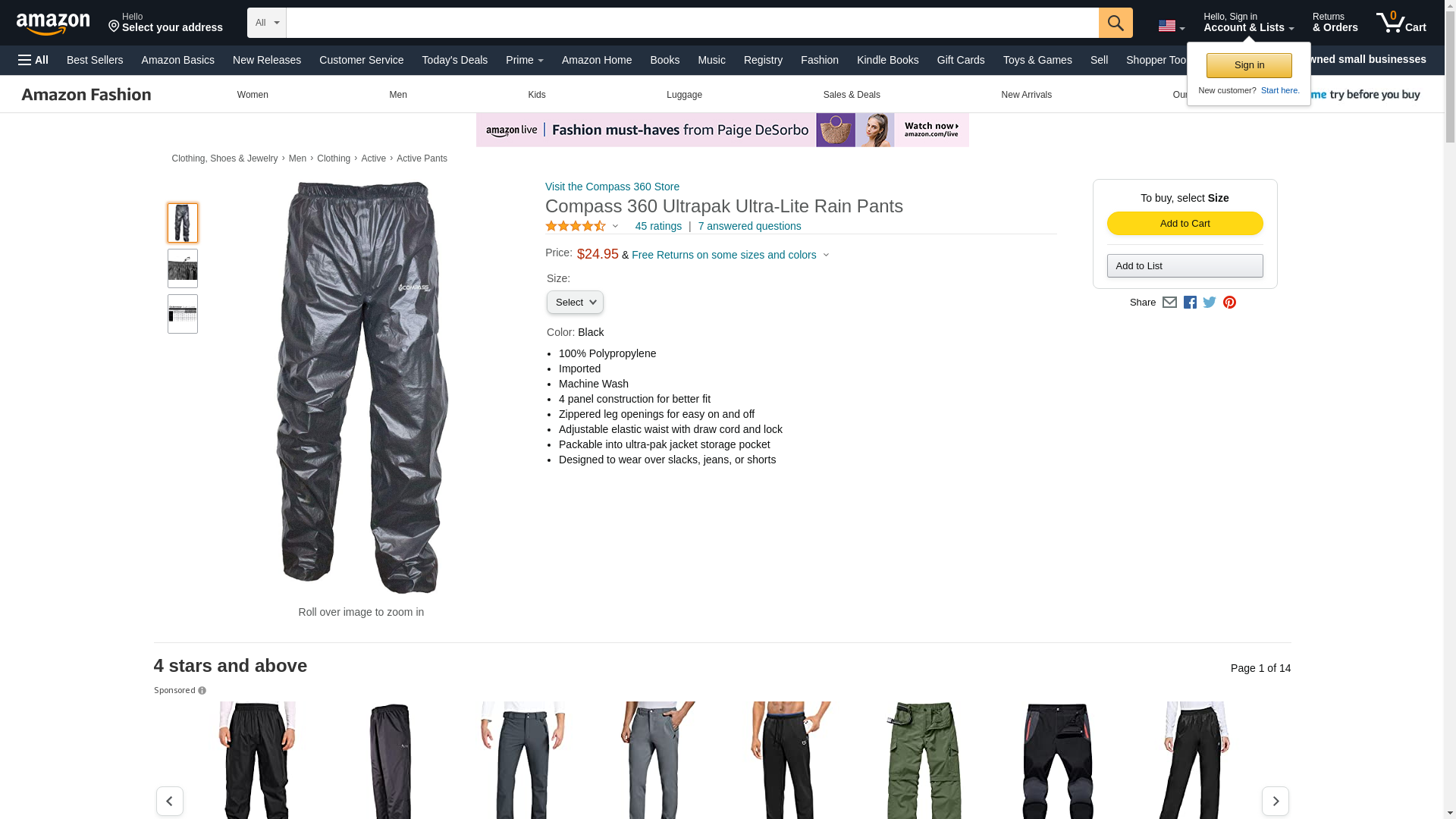Share the product on Twitter

[x=1210, y=303]
